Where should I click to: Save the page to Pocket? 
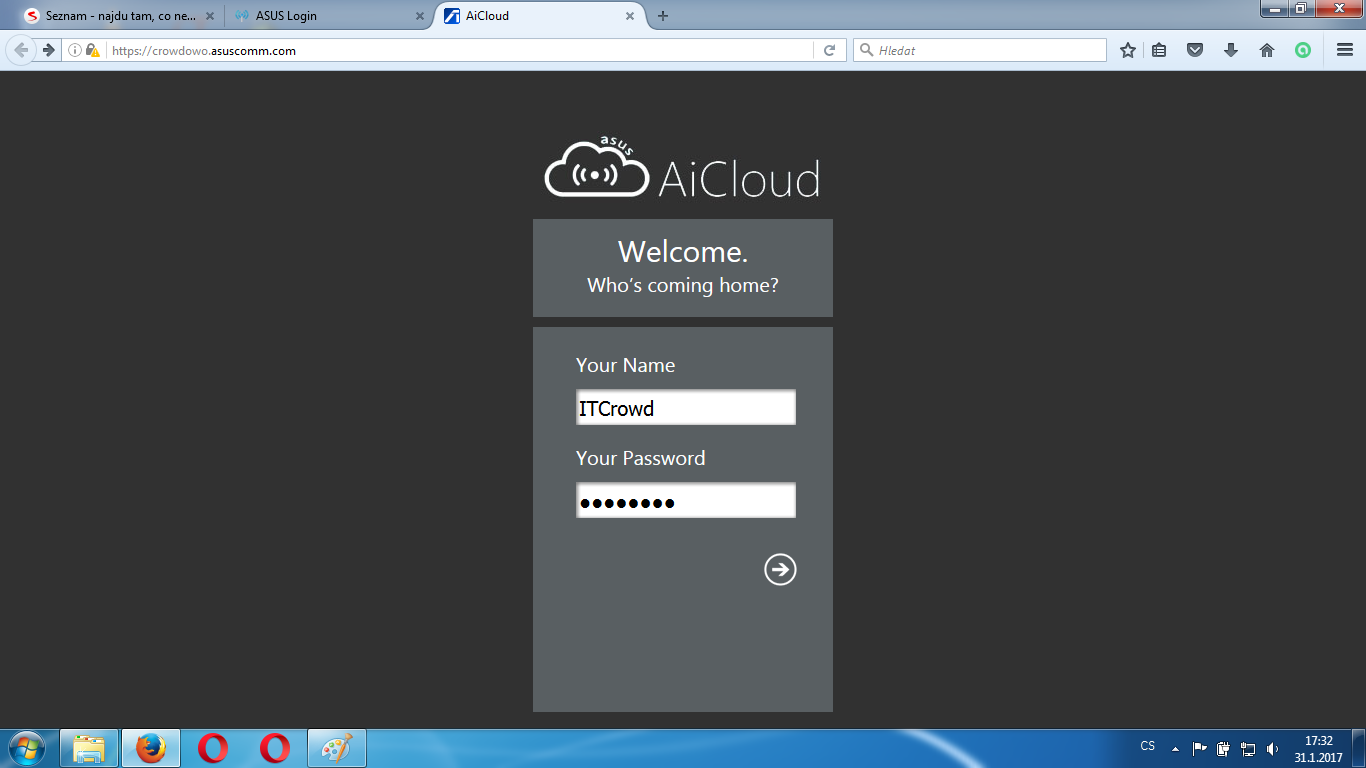[x=1195, y=50]
